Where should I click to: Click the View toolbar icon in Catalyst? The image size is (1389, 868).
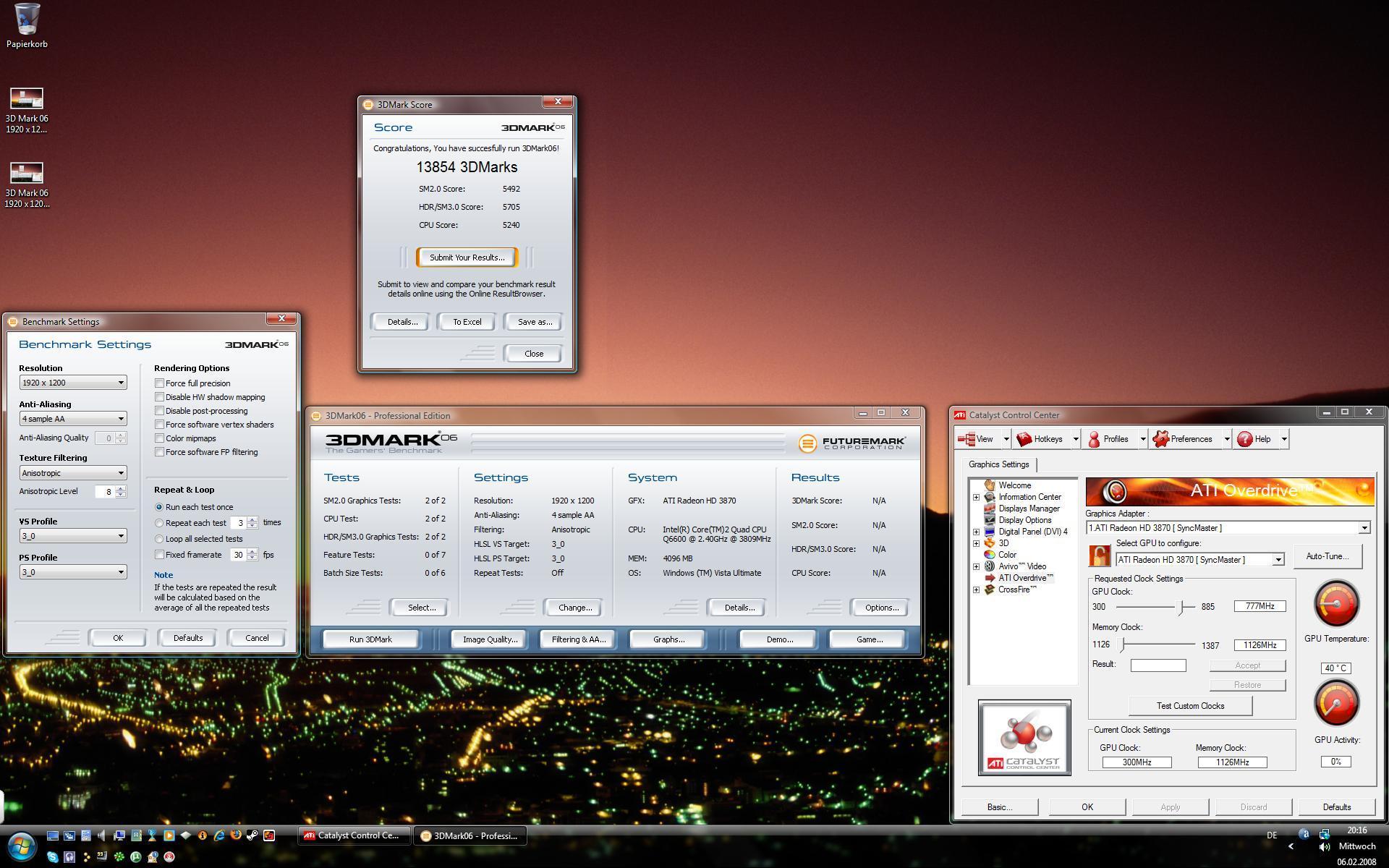[966, 439]
